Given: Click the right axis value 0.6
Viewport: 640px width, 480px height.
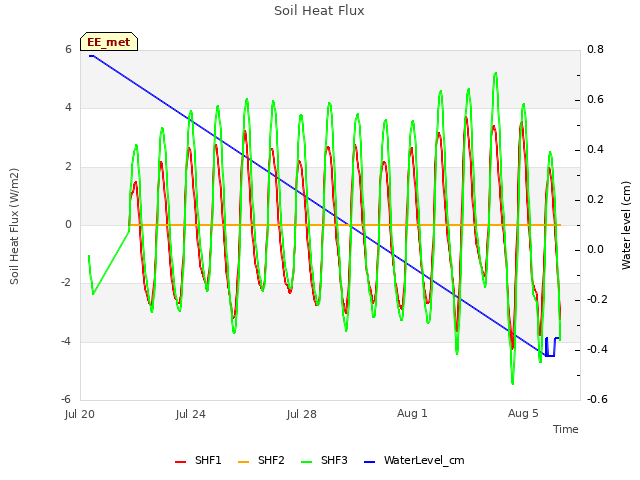Looking at the screenshot, I should click(x=595, y=100).
